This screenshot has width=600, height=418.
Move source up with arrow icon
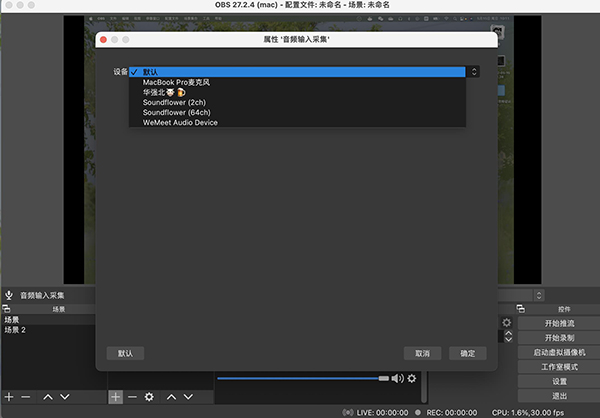pos(171,397)
